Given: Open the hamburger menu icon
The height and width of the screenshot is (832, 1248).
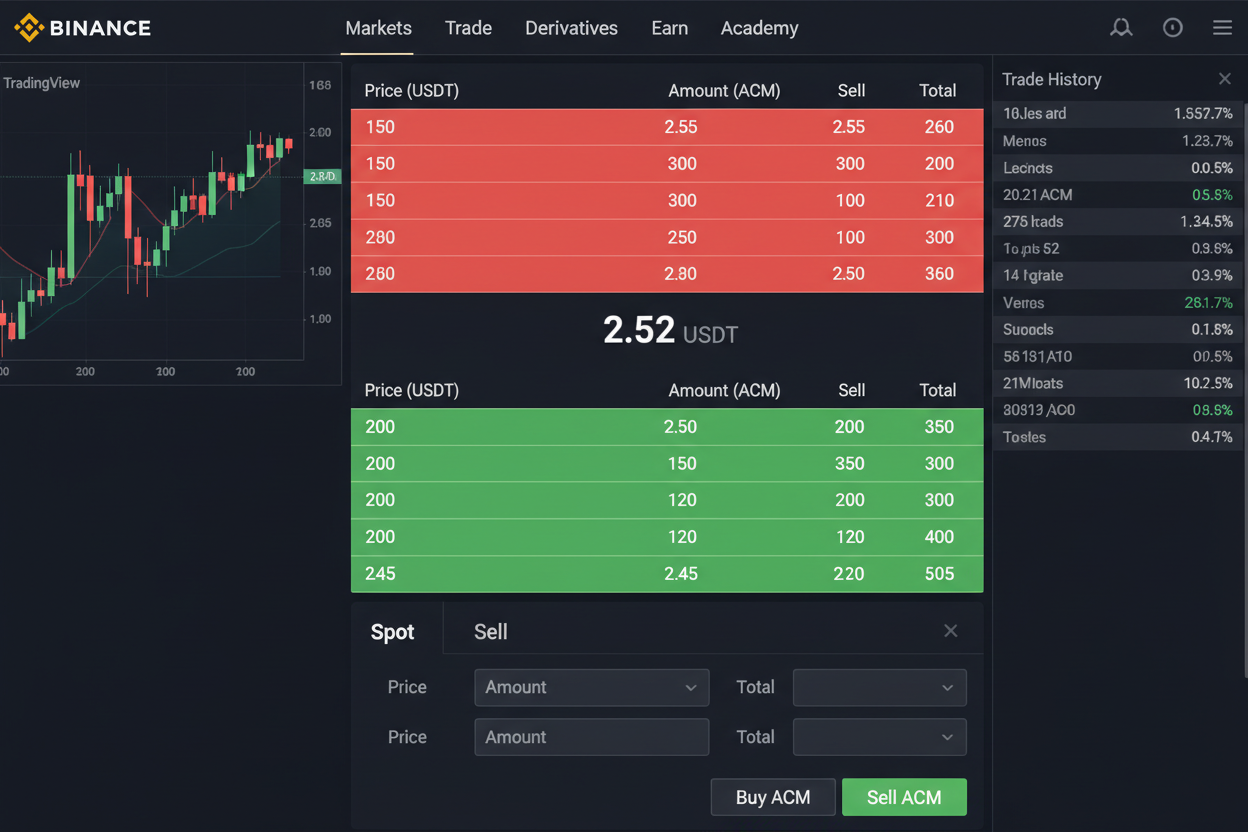Looking at the screenshot, I should [x=1222, y=27].
